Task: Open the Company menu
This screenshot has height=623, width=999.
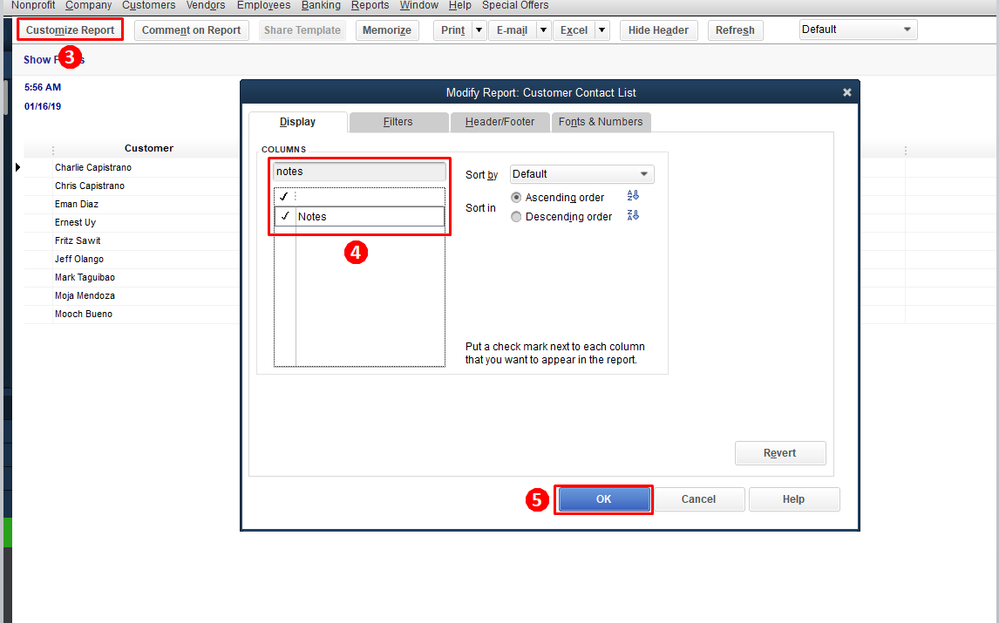Action: 89,5
